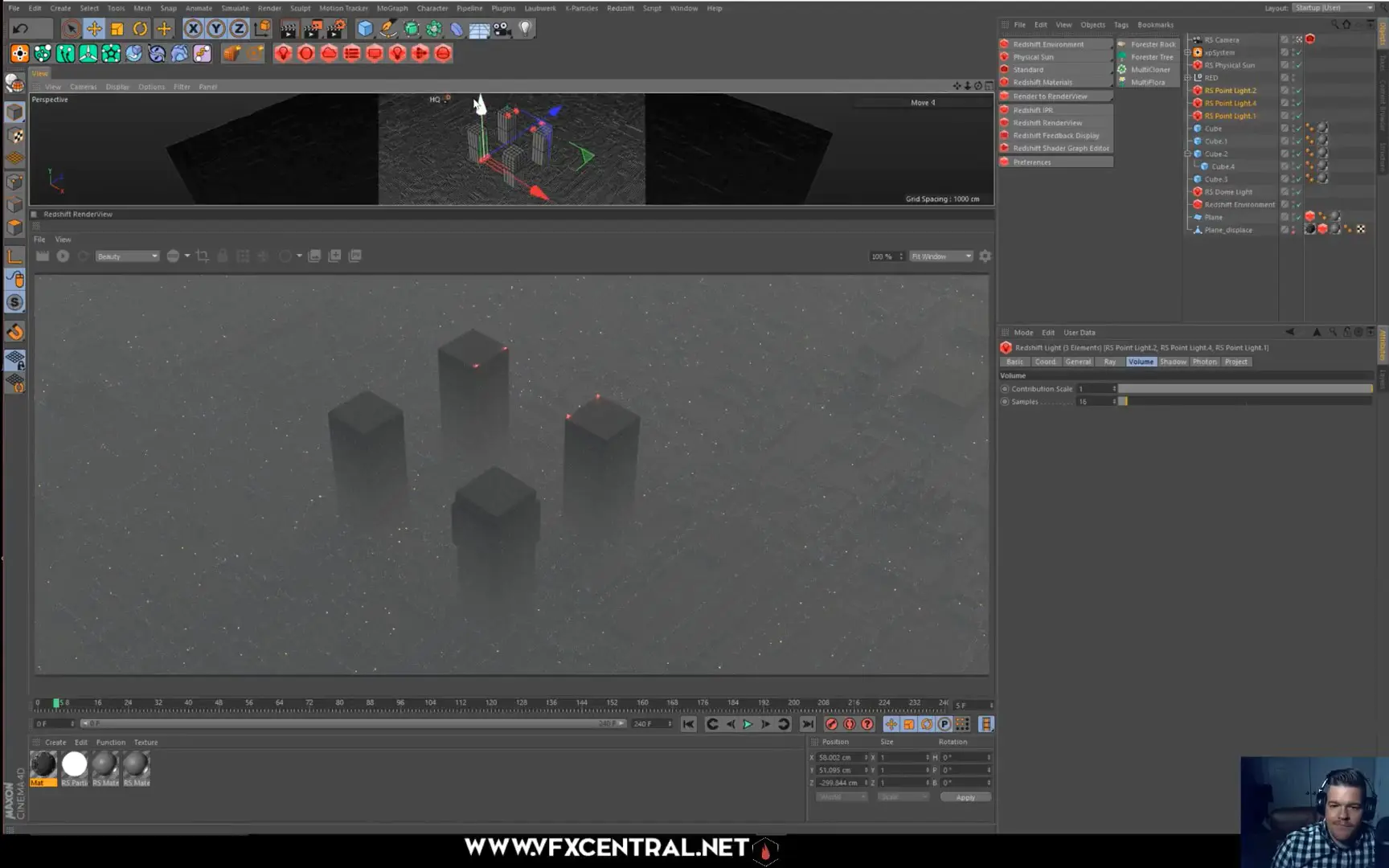Click the Floor grid icon
The height and width of the screenshot is (868, 1389).
[479, 29]
